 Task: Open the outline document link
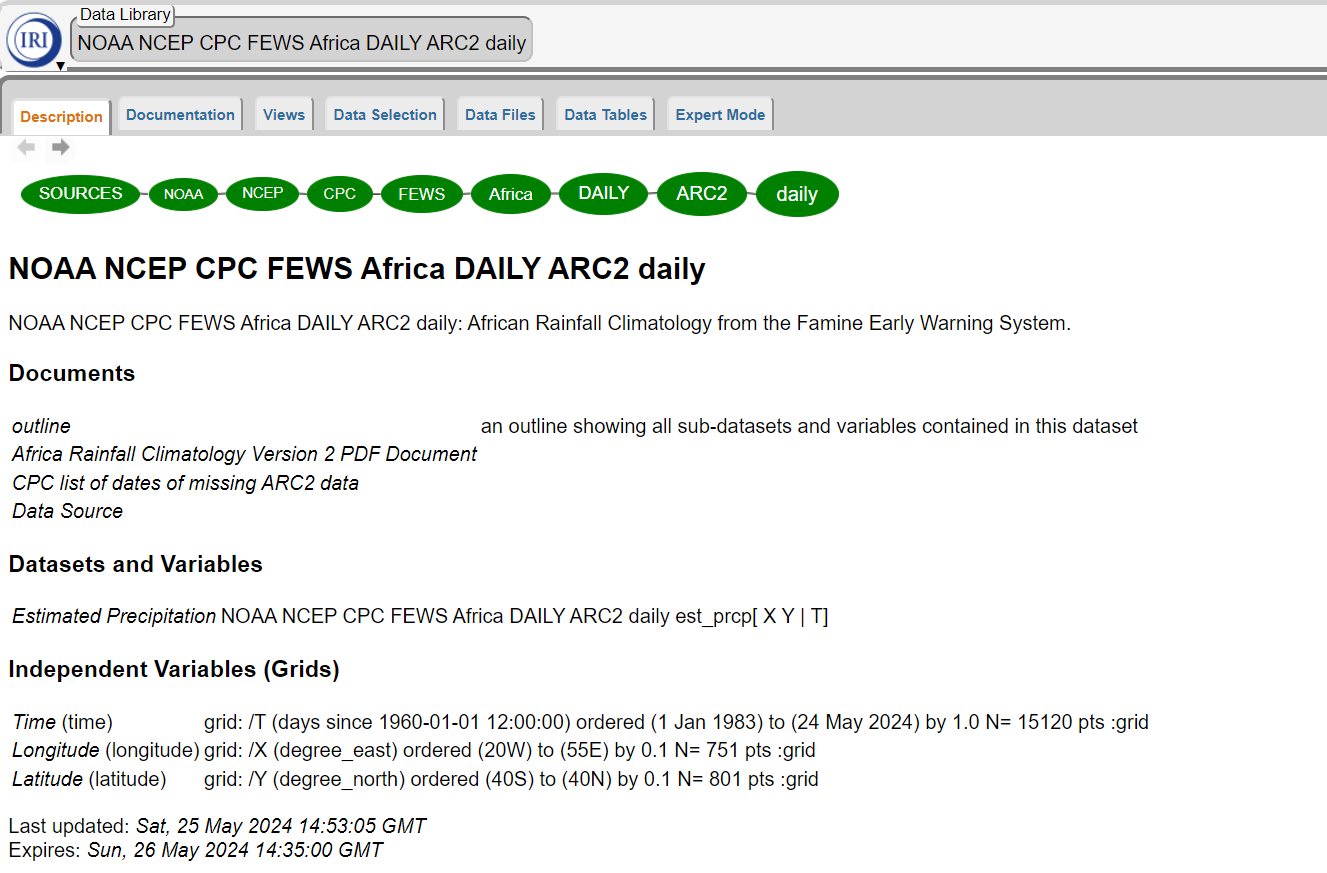pyautogui.click(x=41, y=426)
